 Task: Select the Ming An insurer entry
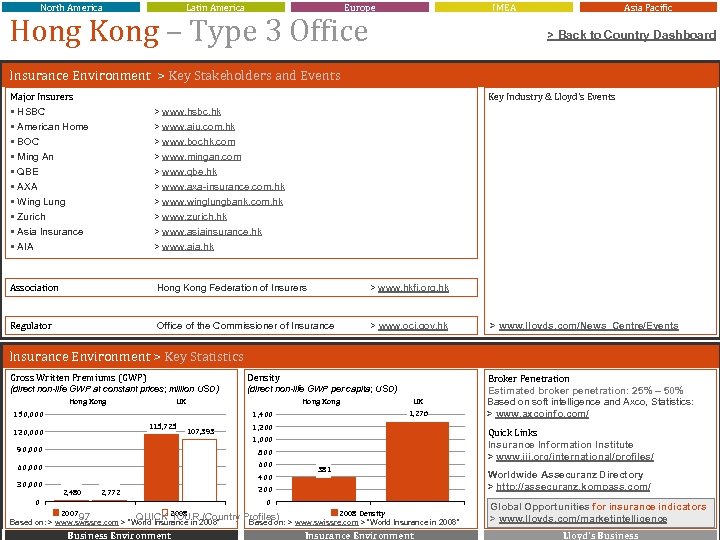point(35,157)
